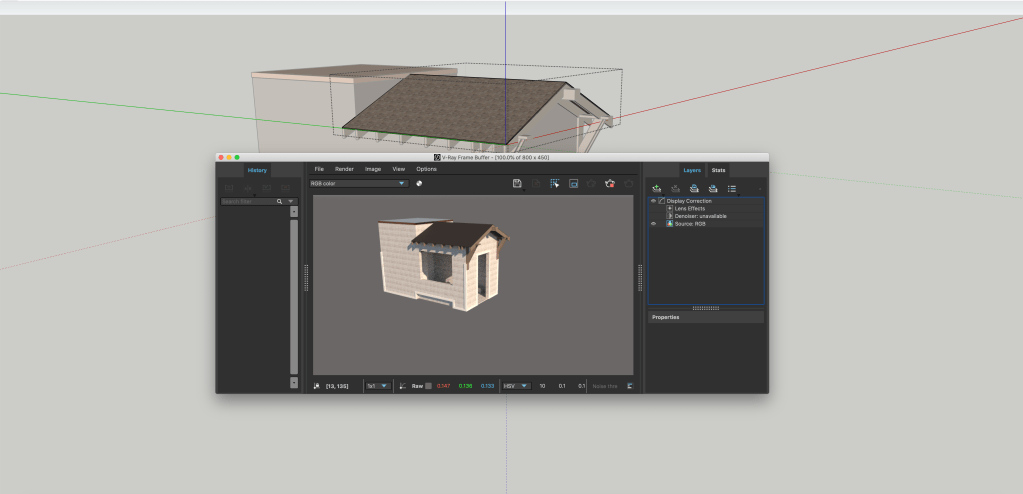Click the round color channel switch icon
Screen dimensions: 1023x494
point(420,184)
